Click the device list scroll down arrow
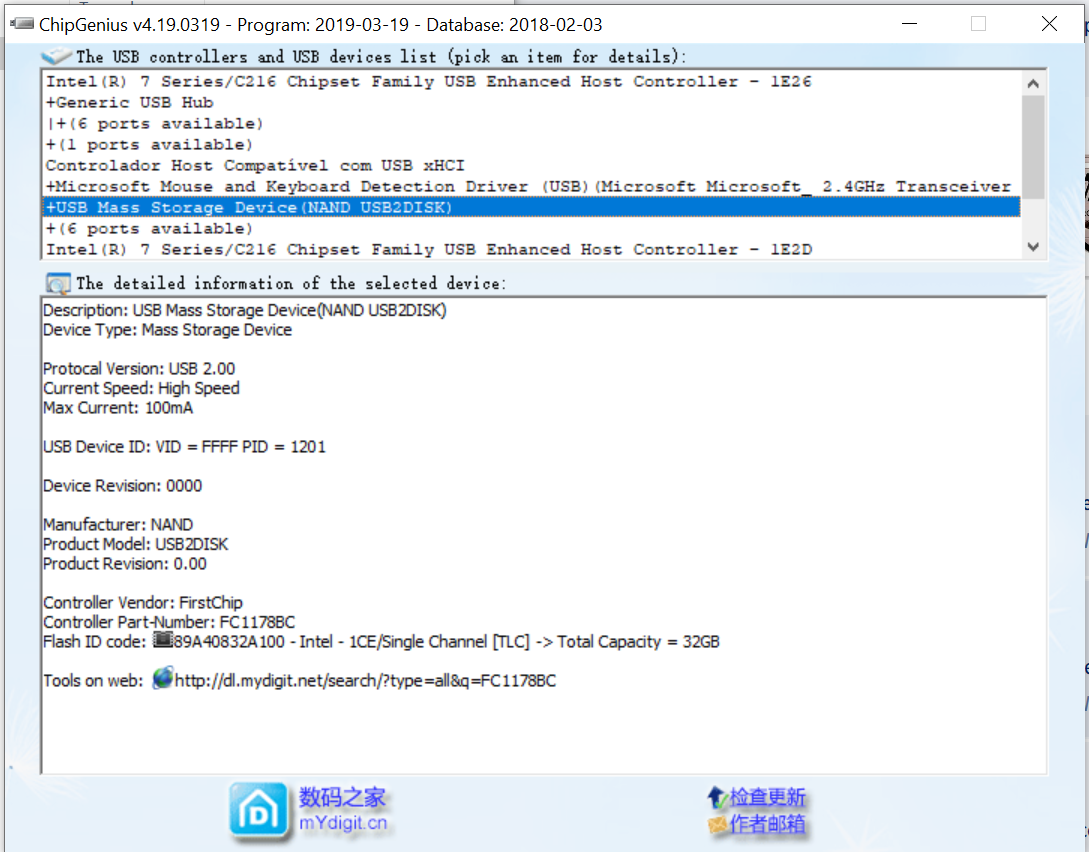This screenshot has width=1089, height=852. coord(1033,247)
